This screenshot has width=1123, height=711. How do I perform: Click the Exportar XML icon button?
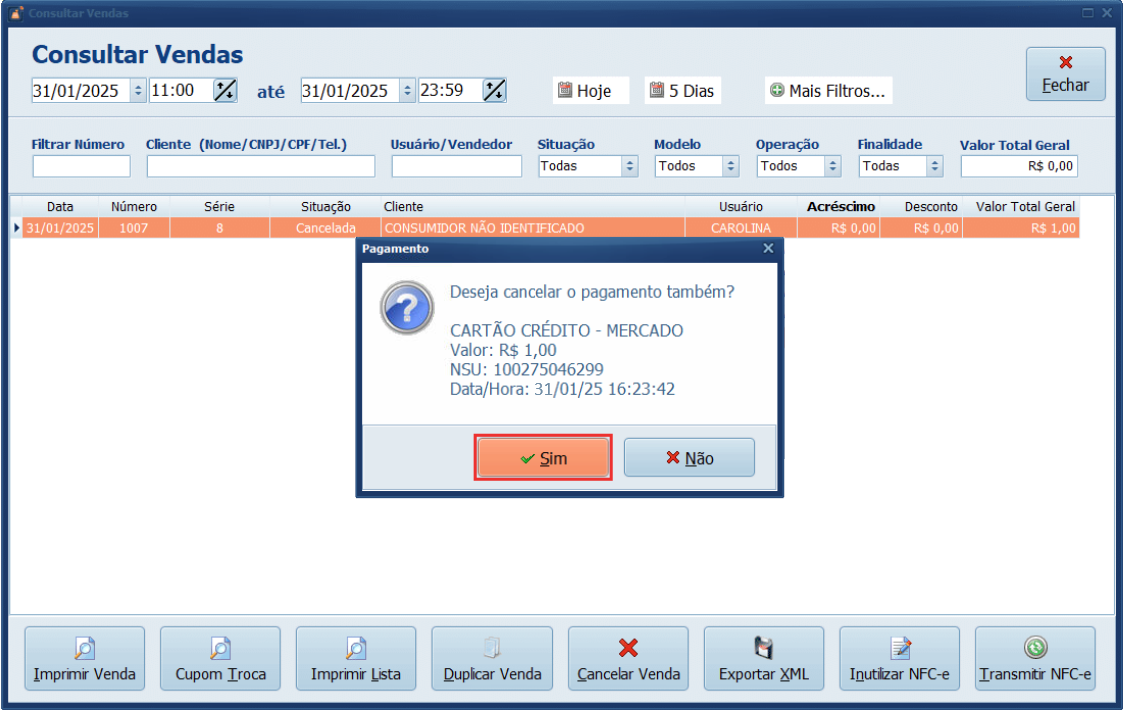(764, 649)
